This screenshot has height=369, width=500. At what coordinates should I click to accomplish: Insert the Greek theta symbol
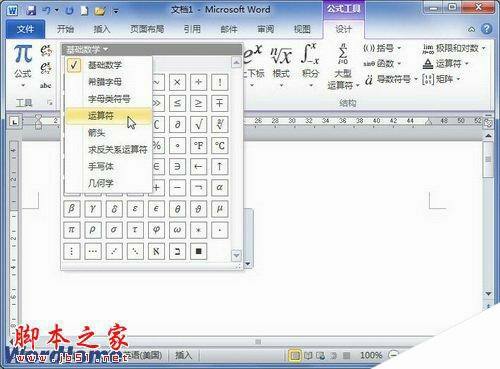[177, 209]
